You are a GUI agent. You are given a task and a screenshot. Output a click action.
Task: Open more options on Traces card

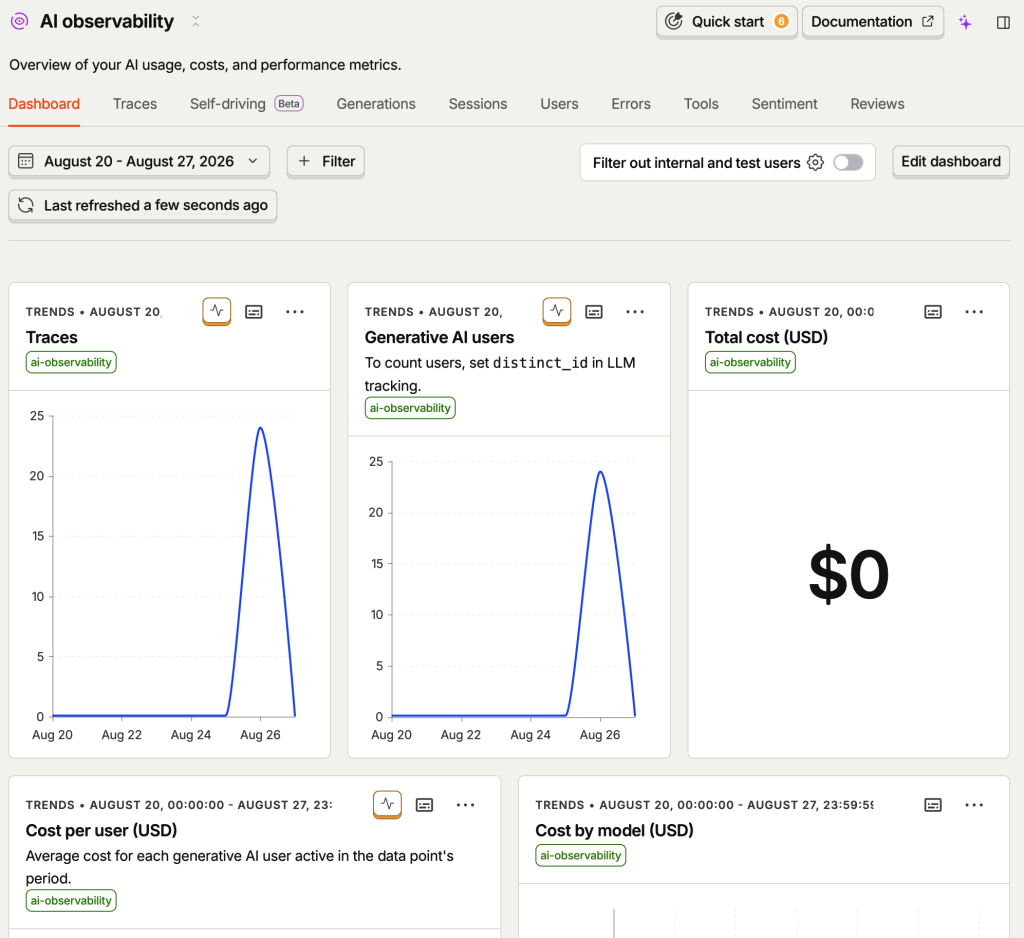click(295, 312)
